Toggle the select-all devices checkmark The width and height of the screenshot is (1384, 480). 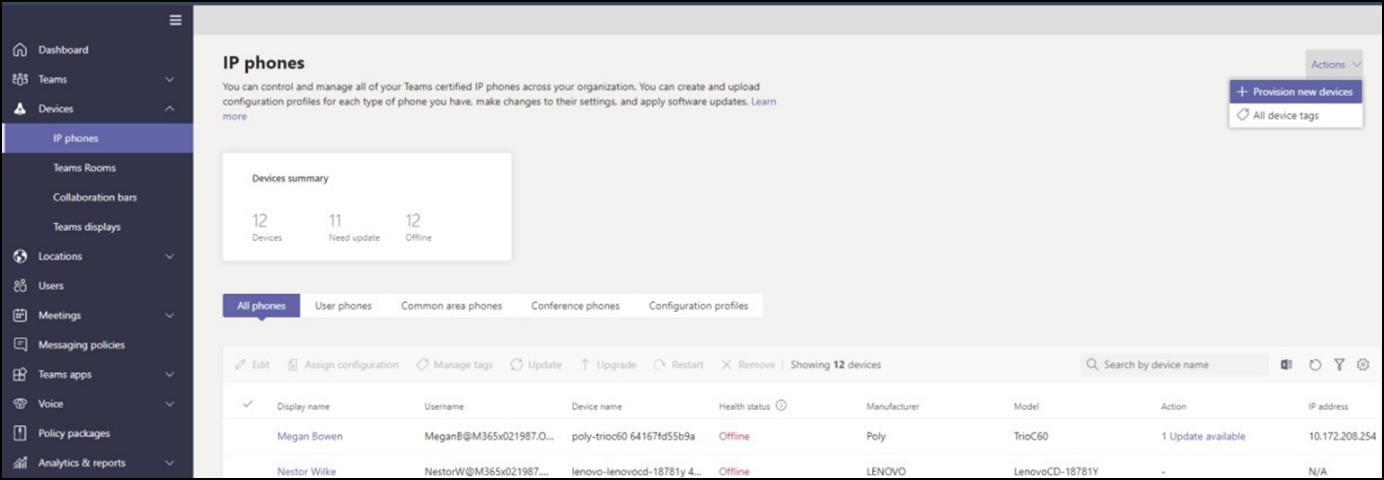pos(248,405)
